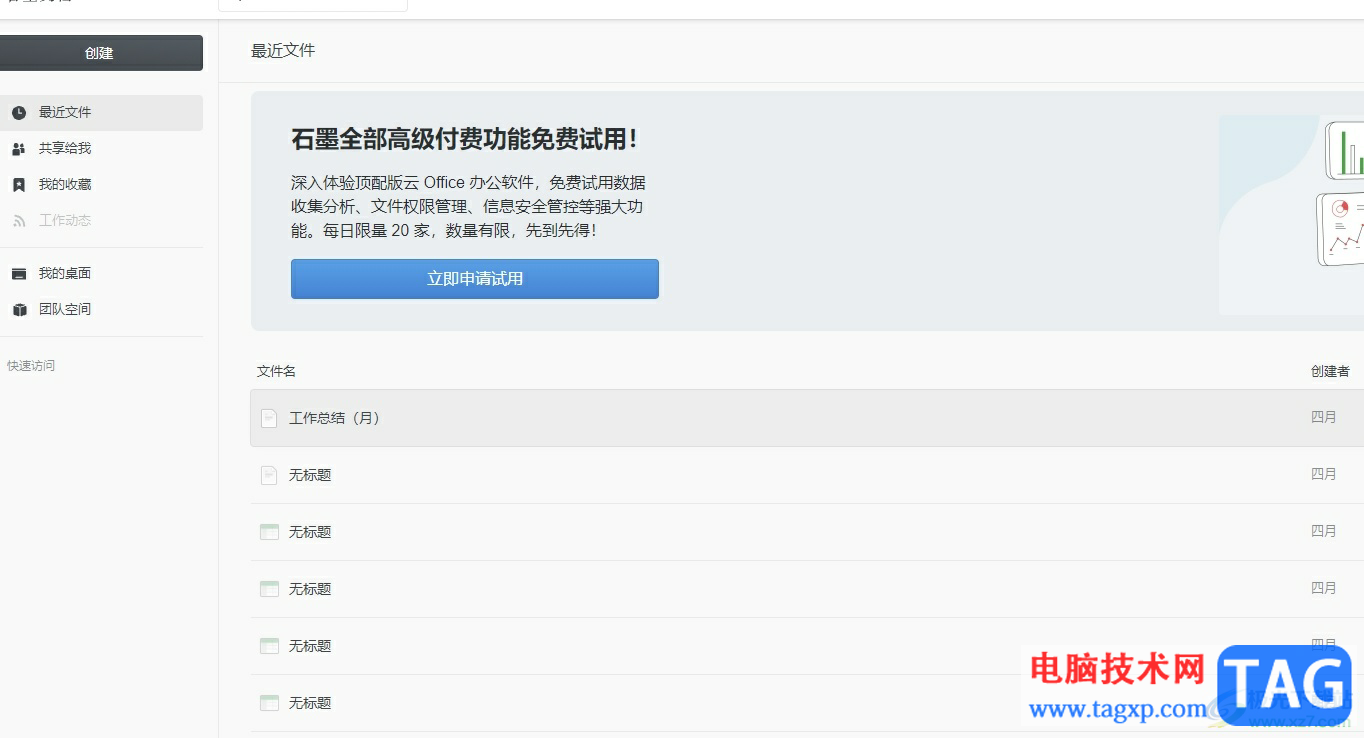Click the 文件名 column header
This screenshot has width=1364, height=738.
(276, 371)
